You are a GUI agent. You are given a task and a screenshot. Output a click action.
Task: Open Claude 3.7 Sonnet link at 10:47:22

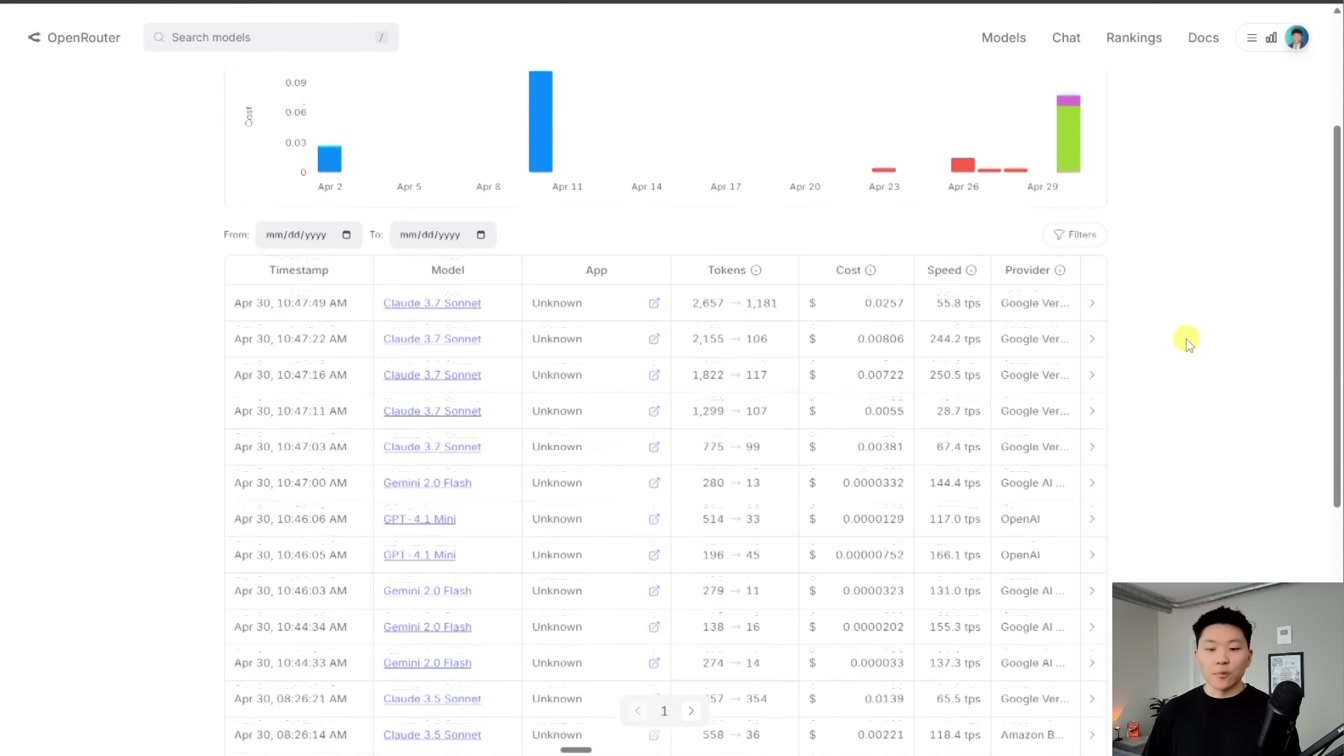[432, 339]
